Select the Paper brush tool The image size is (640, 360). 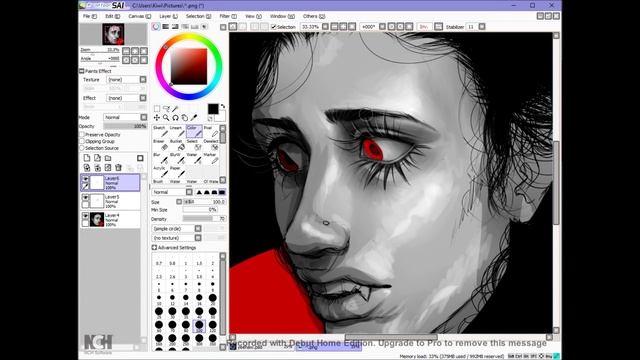tap(176, 172)
